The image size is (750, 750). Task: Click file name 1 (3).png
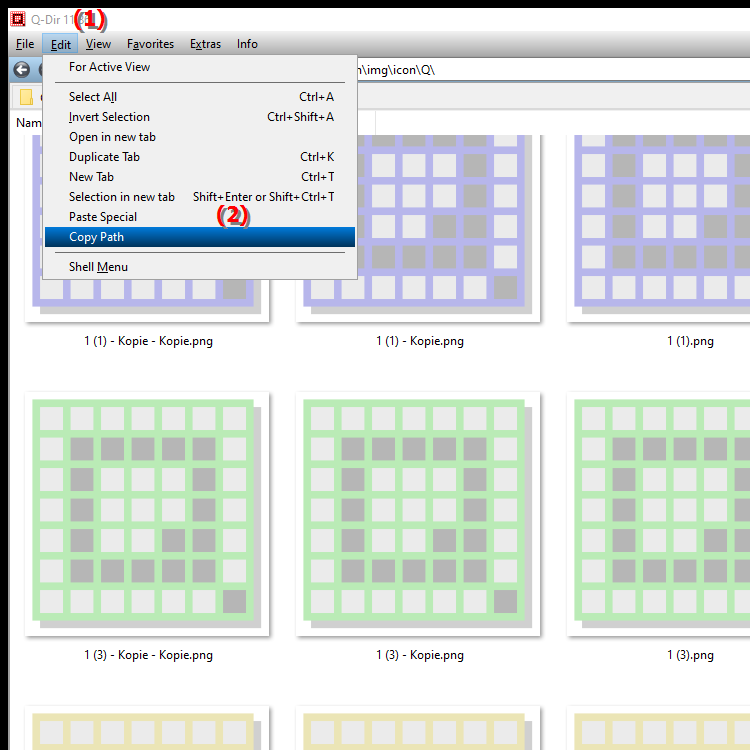point(690,655)
